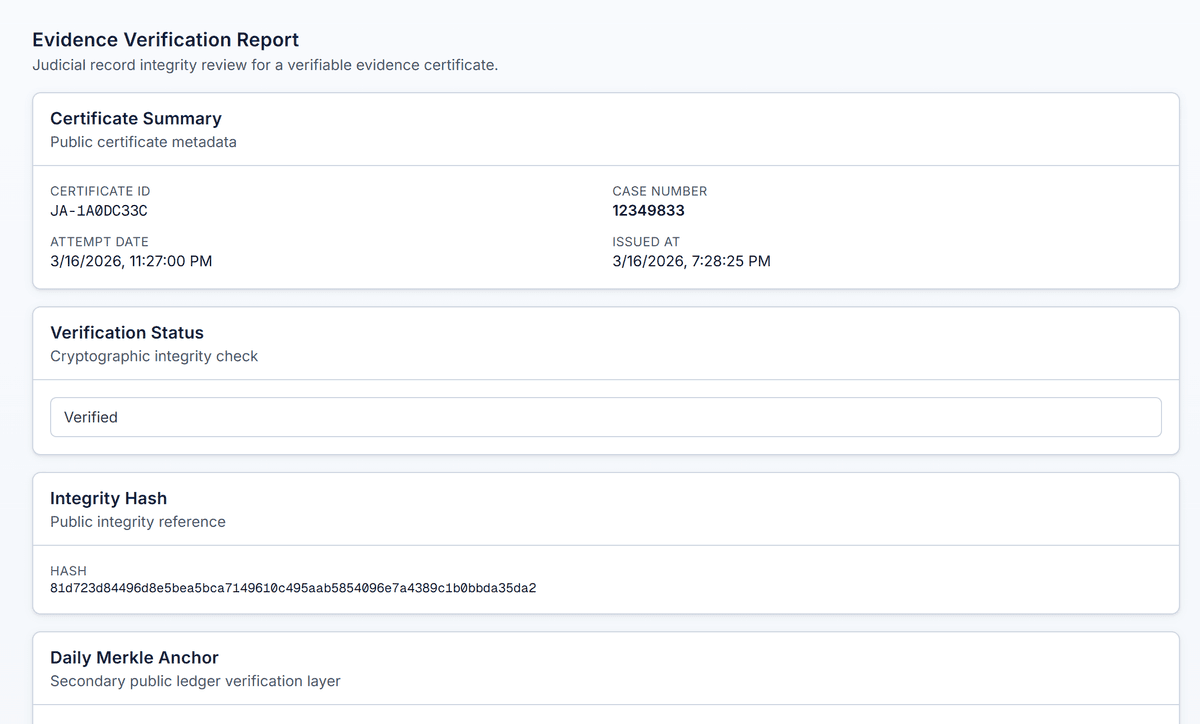
Task: Click the Integrity Hash card title
Action: coord(108,498)
